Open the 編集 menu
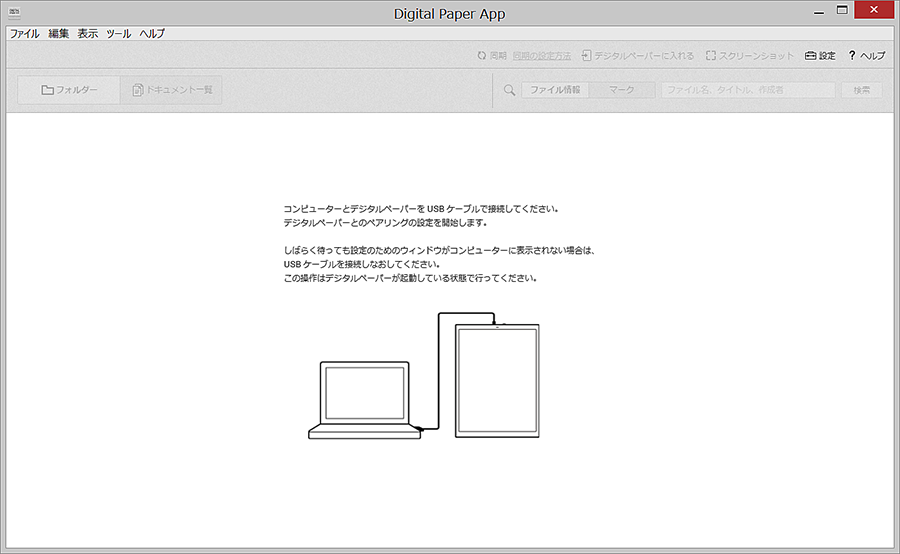Image resolution: width=900 pixels, height=554 pixels. coord(59,33)
